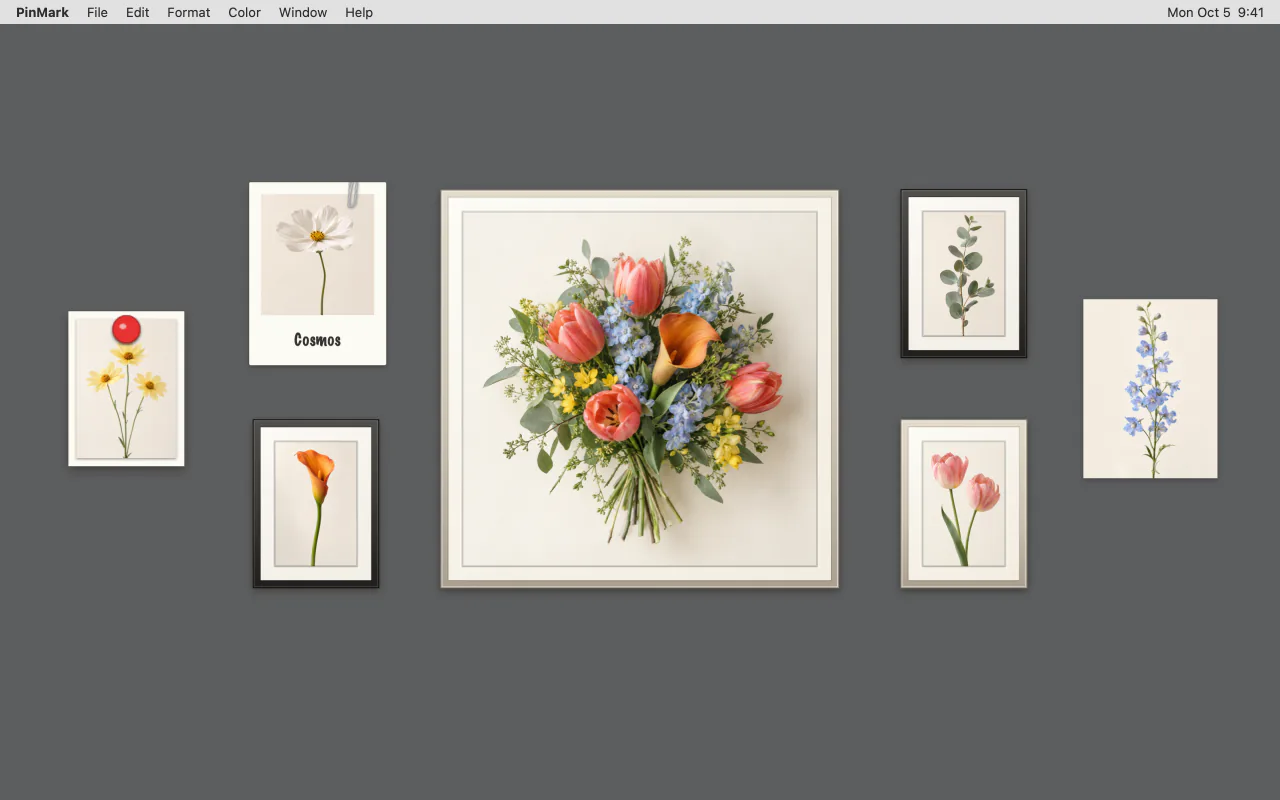Open the Edit menu
1280x800 pixels.
point(137,12)
